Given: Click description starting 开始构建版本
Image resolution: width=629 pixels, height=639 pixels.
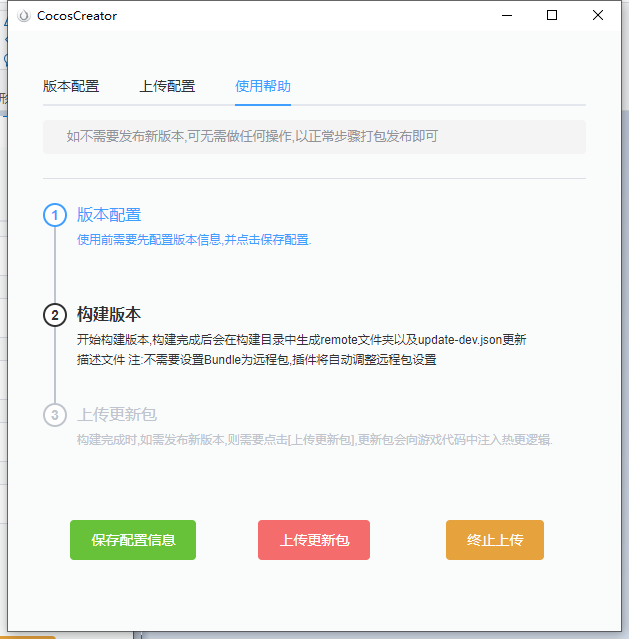Looking at the screenshot, I should tap(302, 350).
